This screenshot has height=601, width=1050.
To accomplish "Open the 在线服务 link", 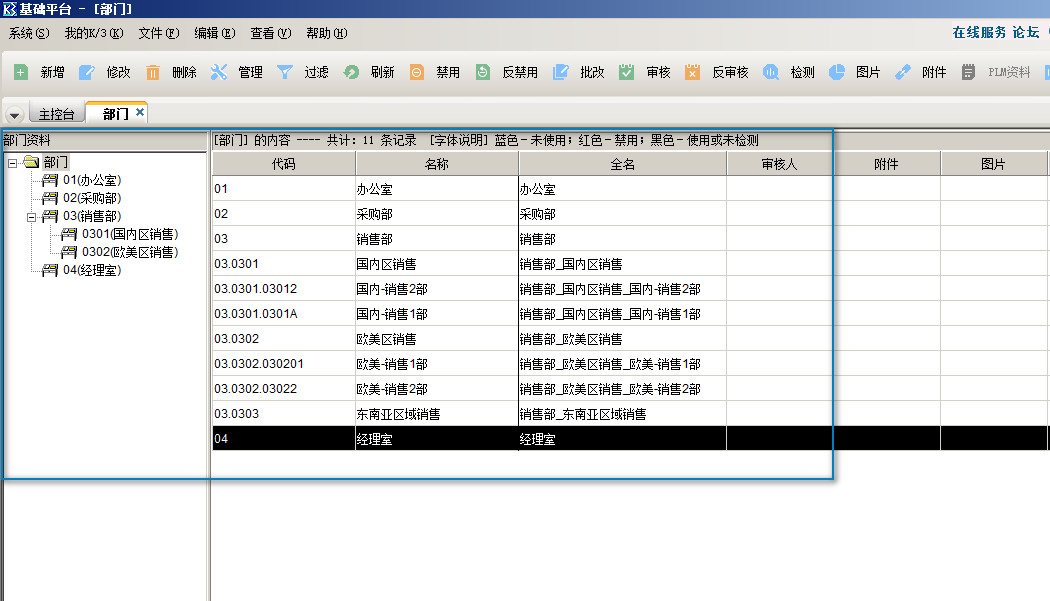I will 979,32.
